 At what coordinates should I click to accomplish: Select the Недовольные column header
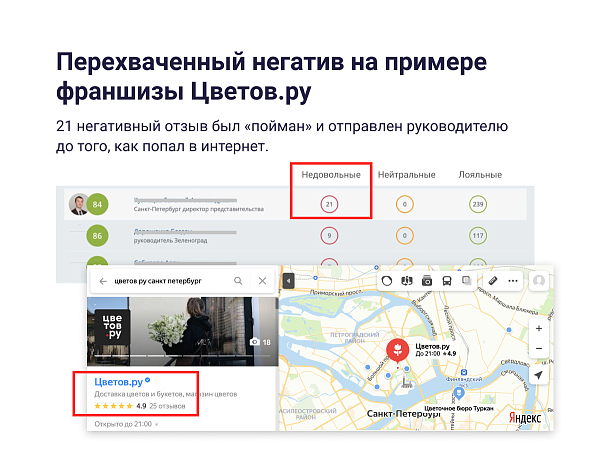click(x=331, y=175)
